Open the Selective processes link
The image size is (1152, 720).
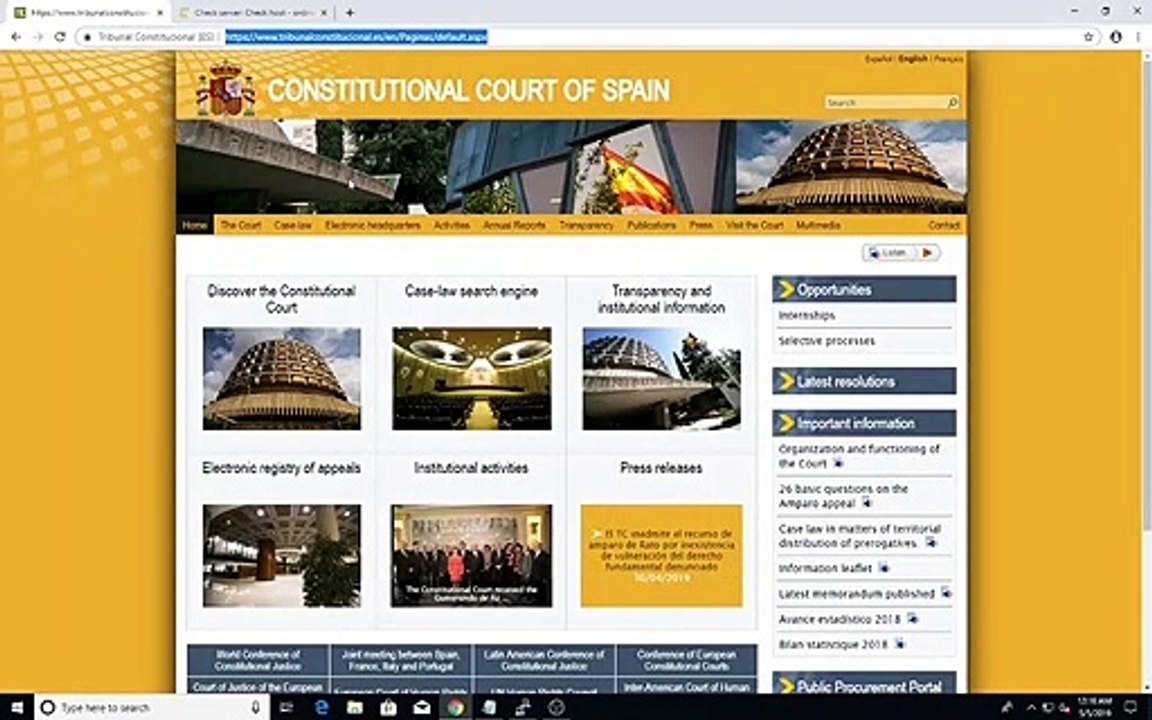click(x=827, y=341)
